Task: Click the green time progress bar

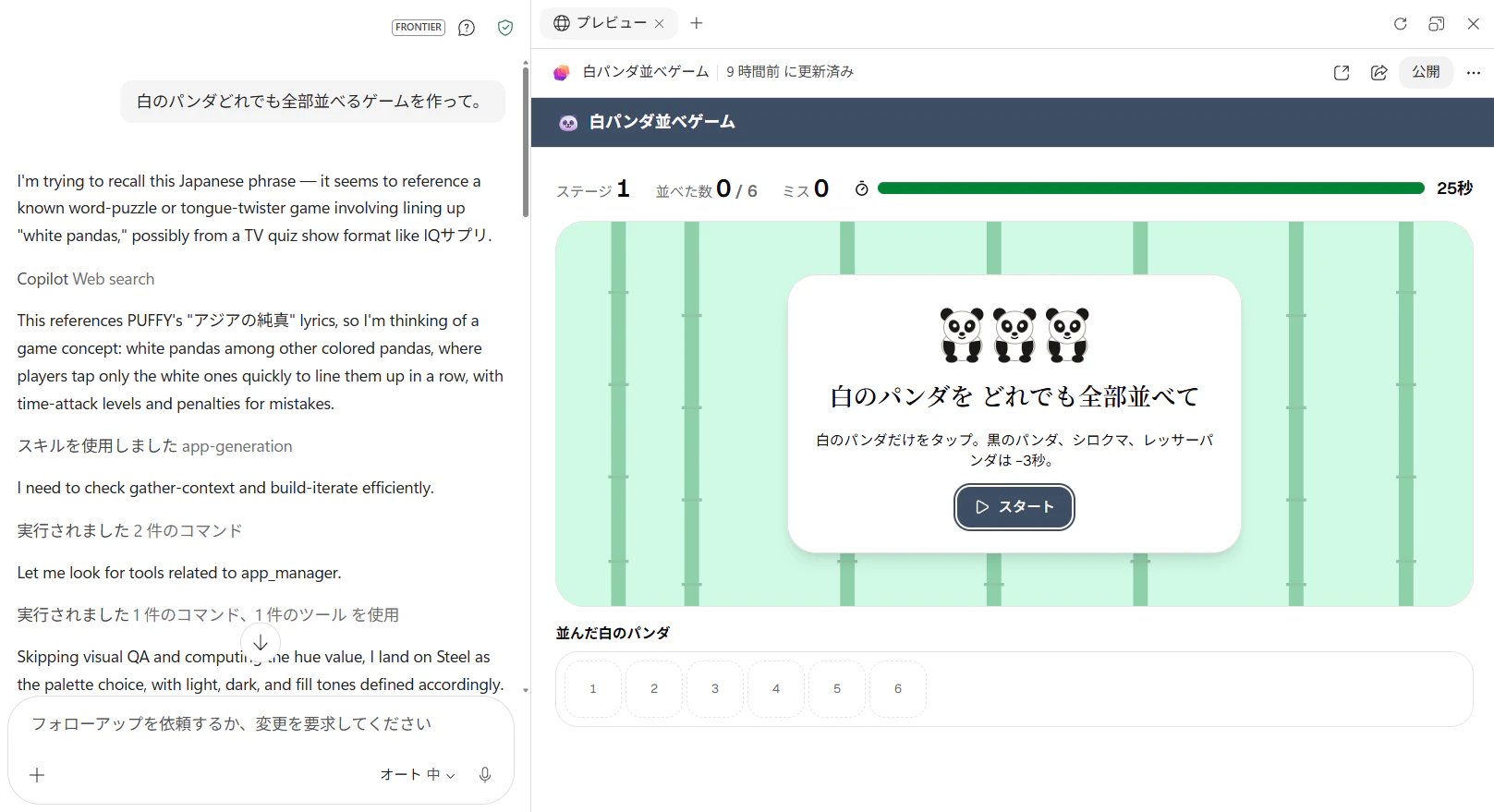Action: pyautogui.click(x=1150, y=188)
